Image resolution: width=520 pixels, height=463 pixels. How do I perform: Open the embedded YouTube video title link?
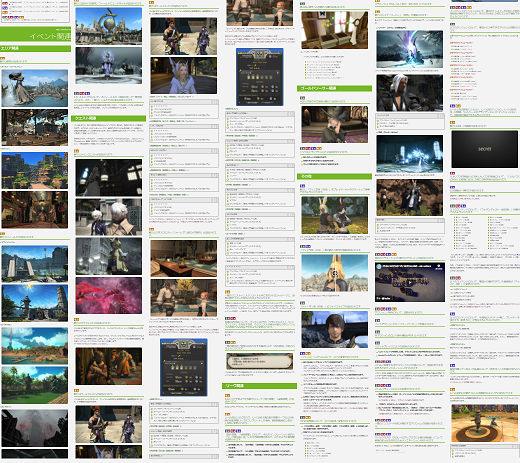[x=407, y=266]
